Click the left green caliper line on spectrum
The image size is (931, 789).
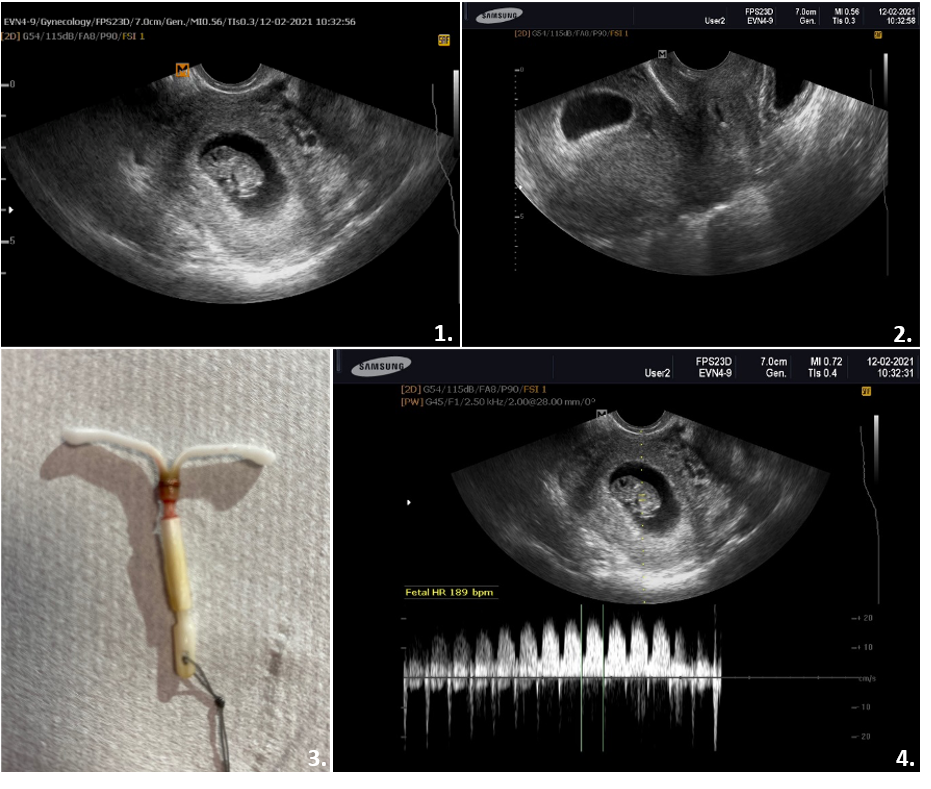point(581,678)
